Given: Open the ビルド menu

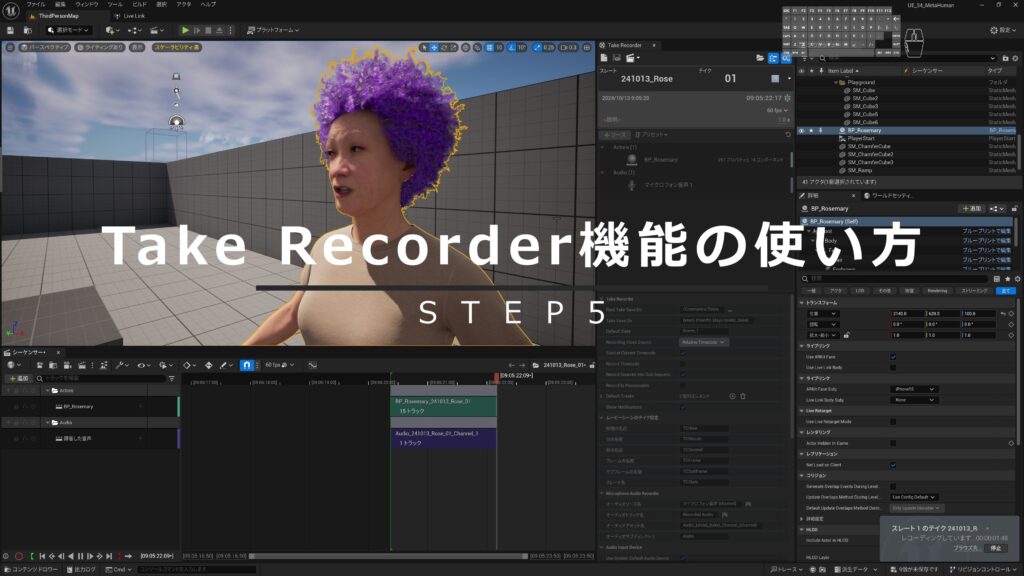Looking at the screenshot, I should tap(139, 4).
